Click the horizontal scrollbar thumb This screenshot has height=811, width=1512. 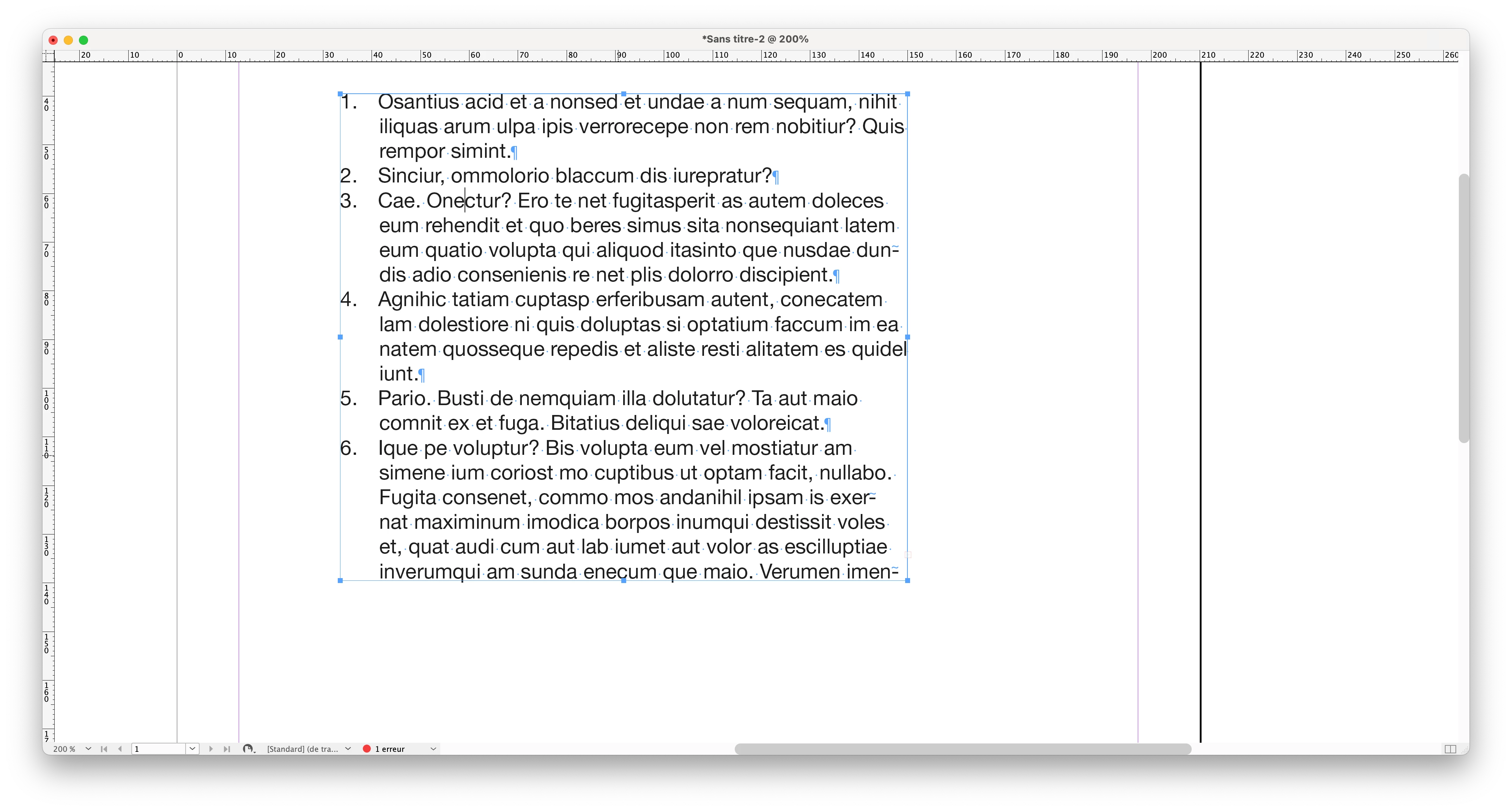pyautogui.click(x=962, y=749)
